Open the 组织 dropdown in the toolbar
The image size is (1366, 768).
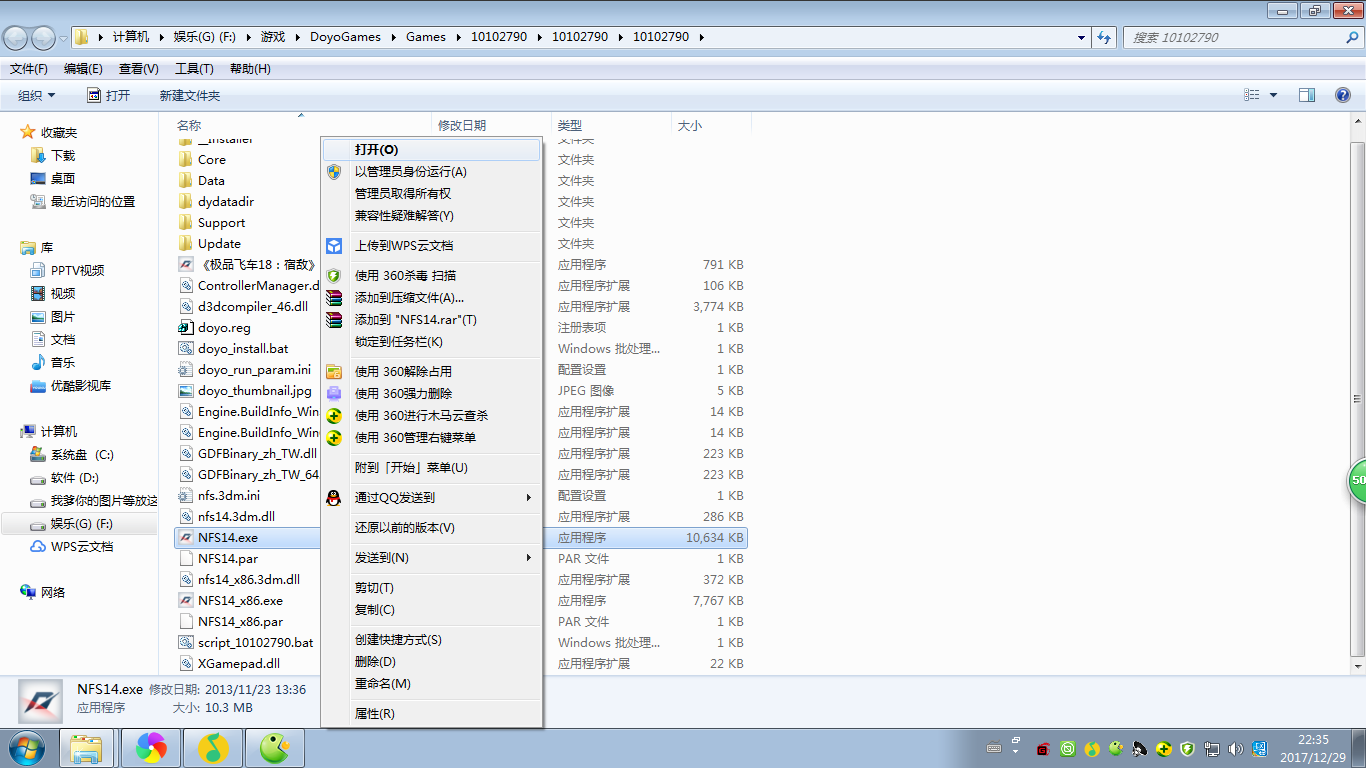click(37, 95)
